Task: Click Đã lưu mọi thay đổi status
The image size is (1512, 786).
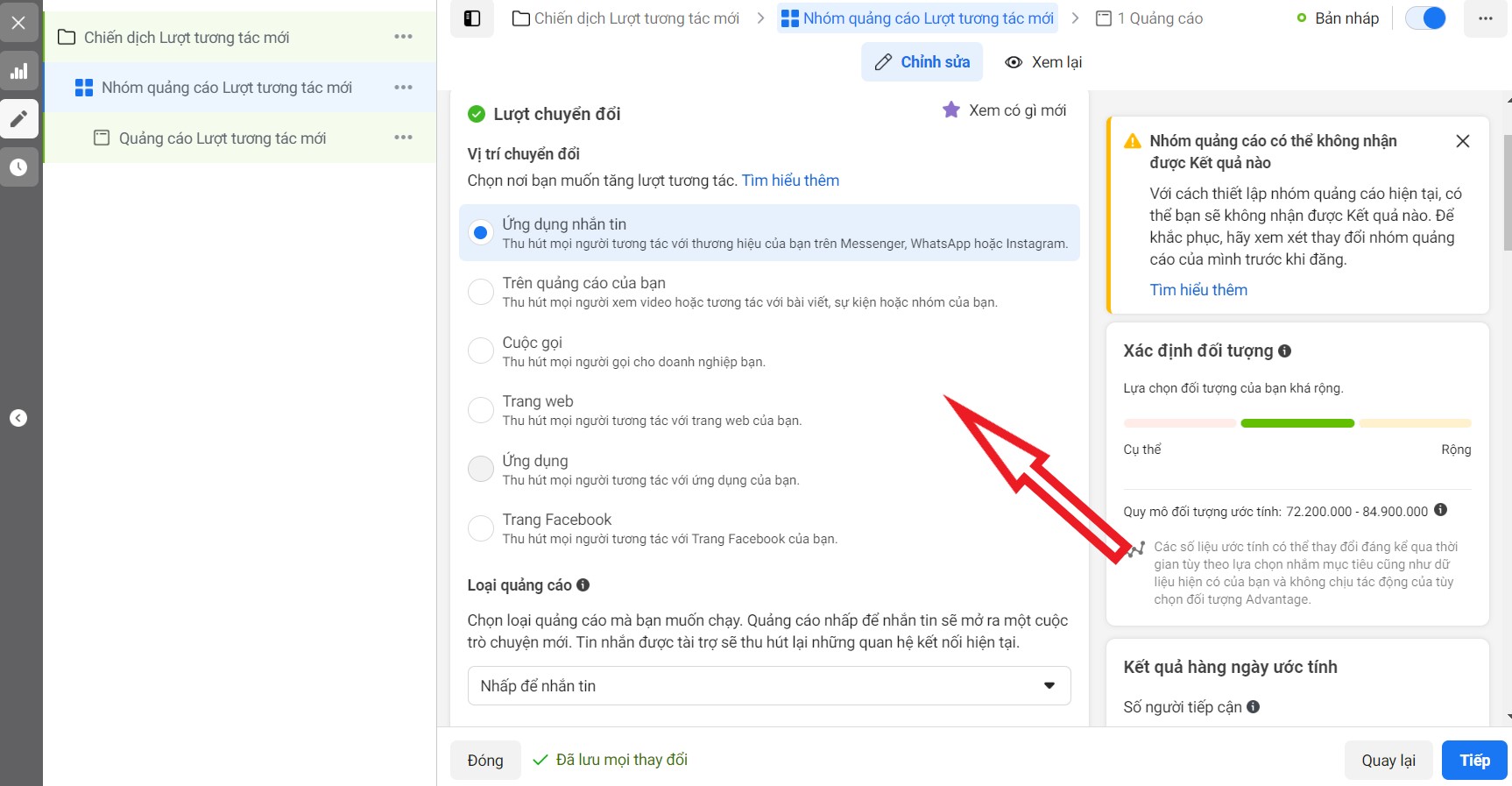Action: pos(611,760)
